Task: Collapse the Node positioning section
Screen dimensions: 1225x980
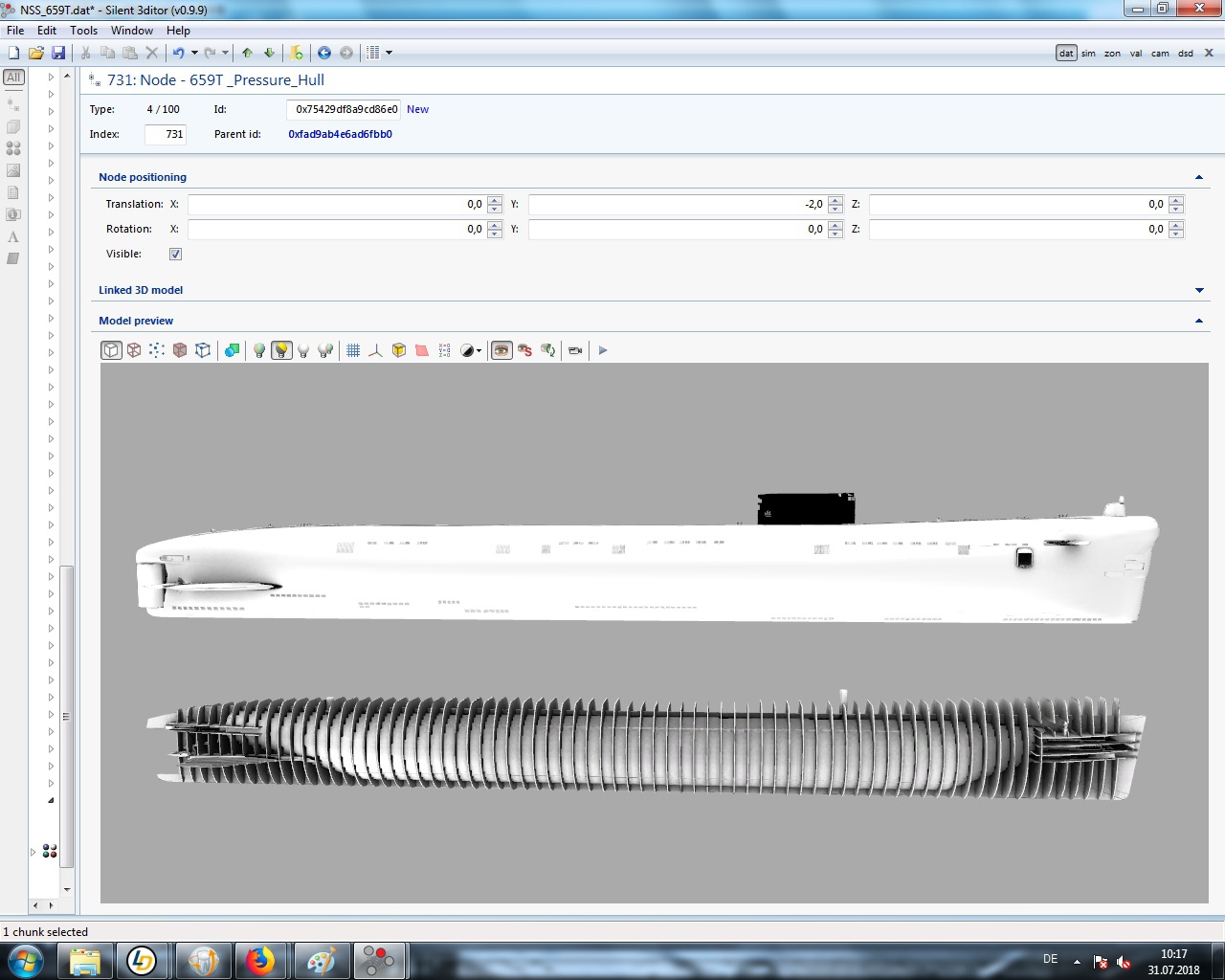Action: tap(1199, 177)
